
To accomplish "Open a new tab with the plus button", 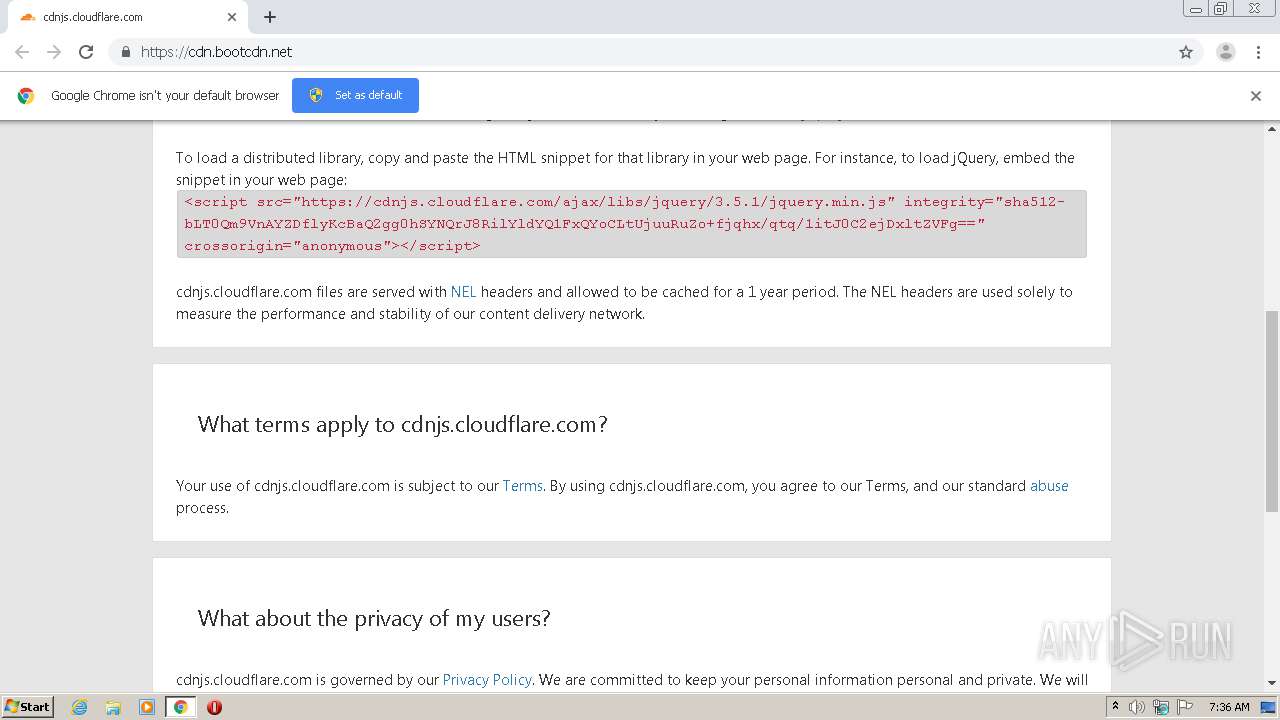I will click(270, 17).
